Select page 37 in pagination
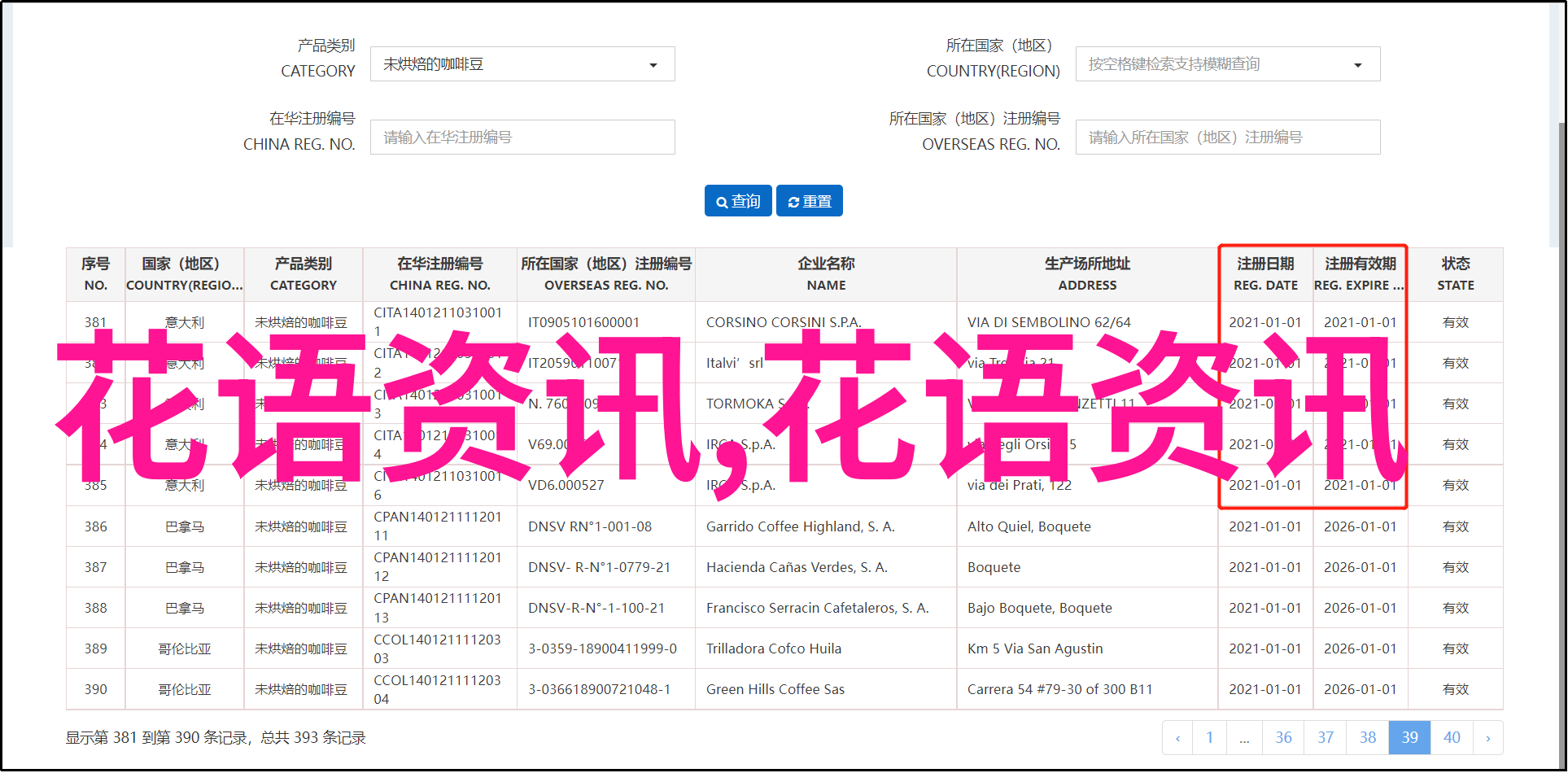The height and width of the screenshot is (773, 1568). coord(1326,738)
